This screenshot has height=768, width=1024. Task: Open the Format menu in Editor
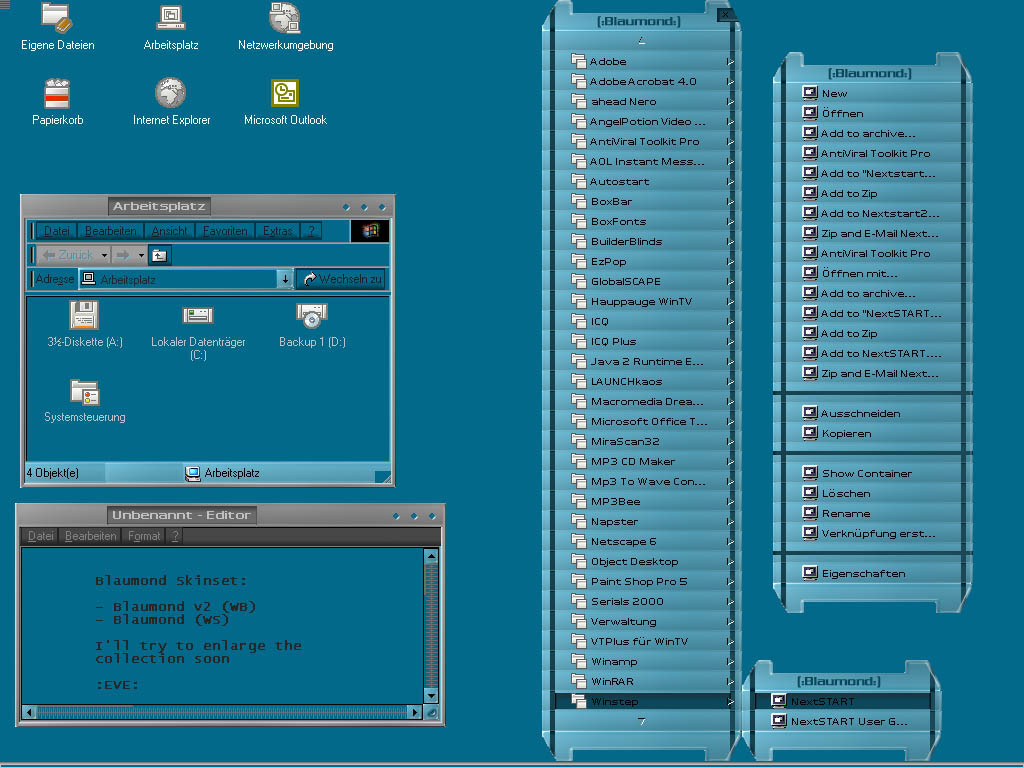144,536
